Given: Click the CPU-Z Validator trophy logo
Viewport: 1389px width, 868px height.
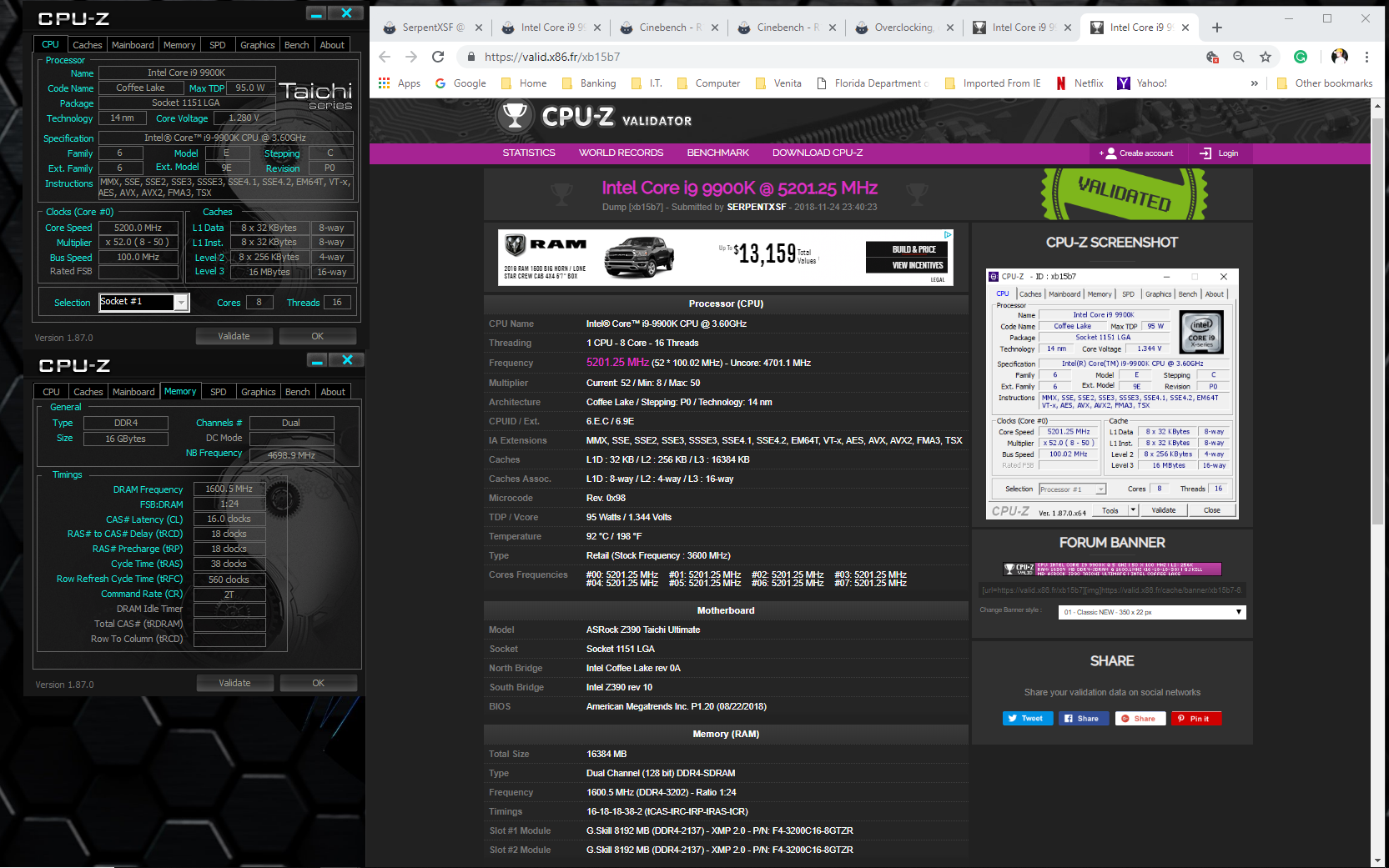Looking at the screenshot, I should tap(515, 117).
